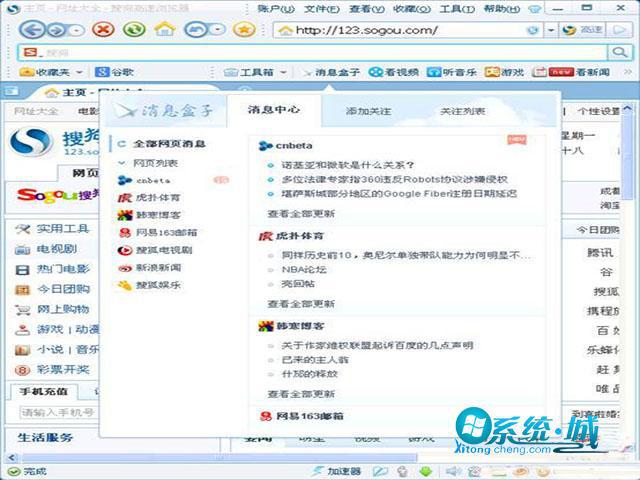Open the 帮助 menu
The width and height of the screenshot is (640, 480).
point(502,9)
